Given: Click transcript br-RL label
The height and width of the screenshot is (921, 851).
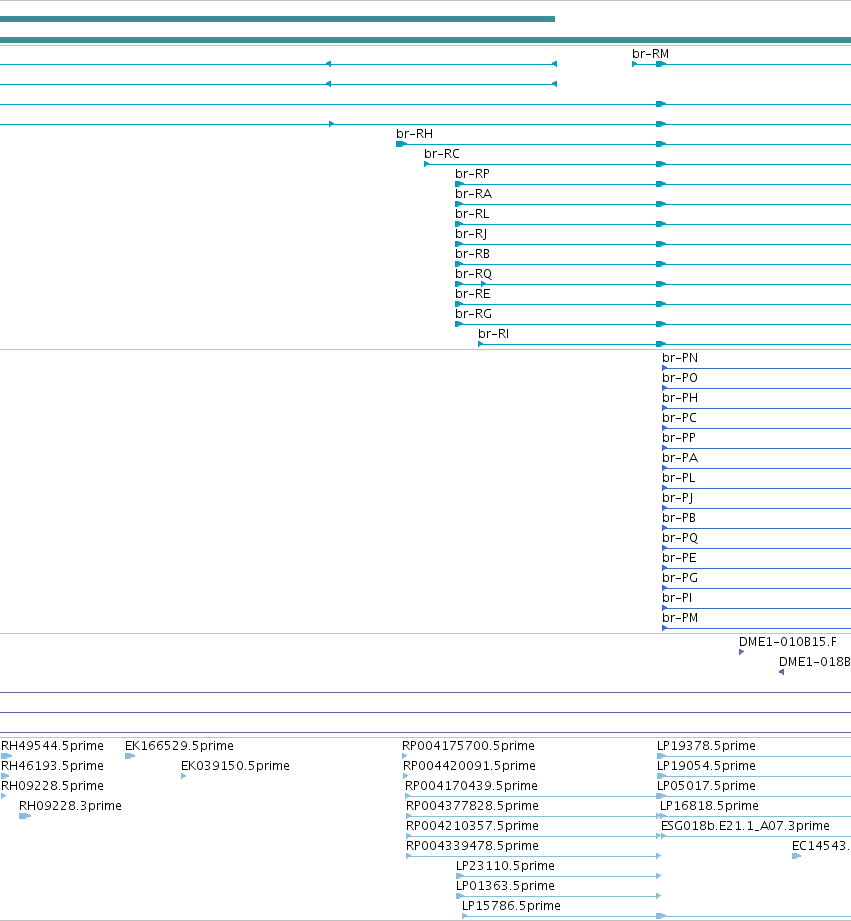Looking at the screenshot, I should [472, 214].
